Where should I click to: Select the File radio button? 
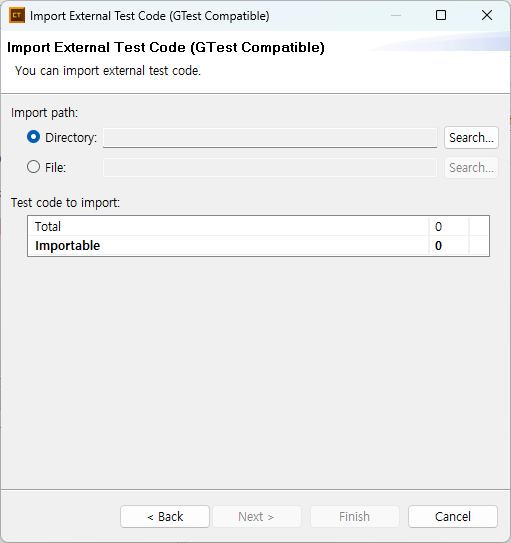coord(34,167)
